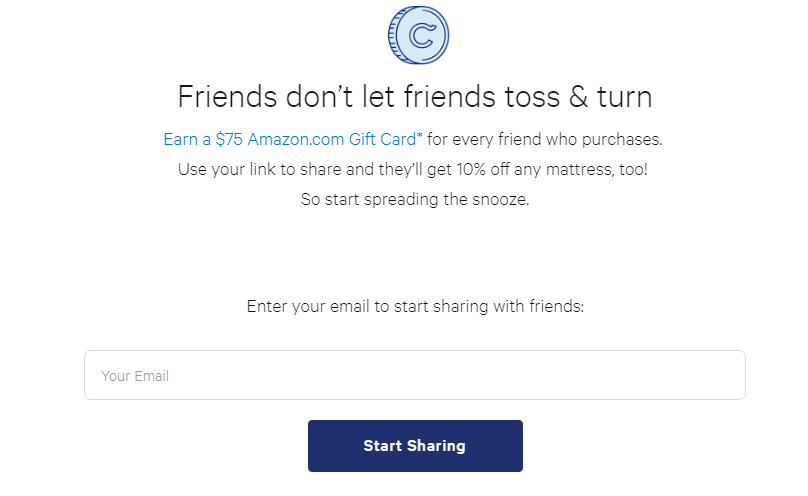
Task: Focus the Your Email input field
Action: (x=415, y=375)
